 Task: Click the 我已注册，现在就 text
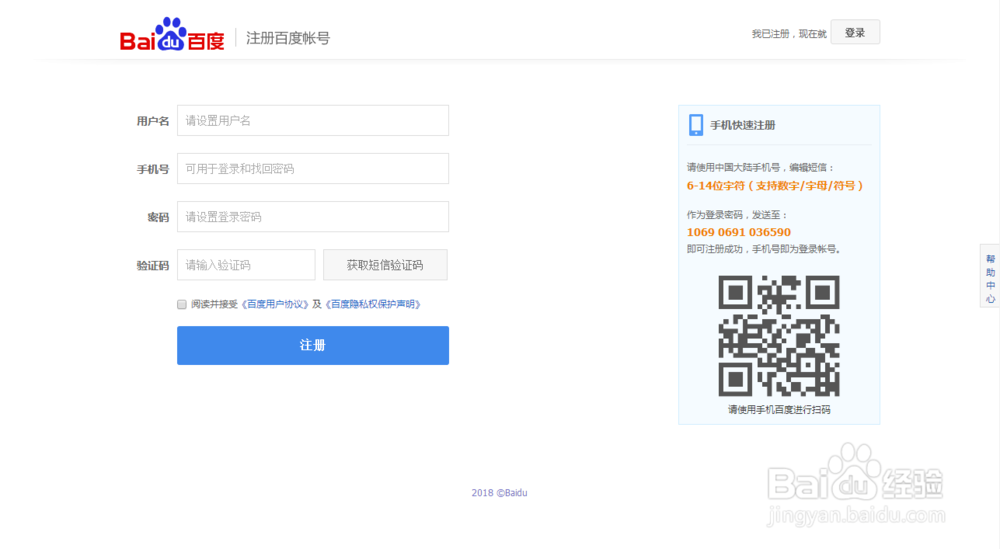[789, 34]
